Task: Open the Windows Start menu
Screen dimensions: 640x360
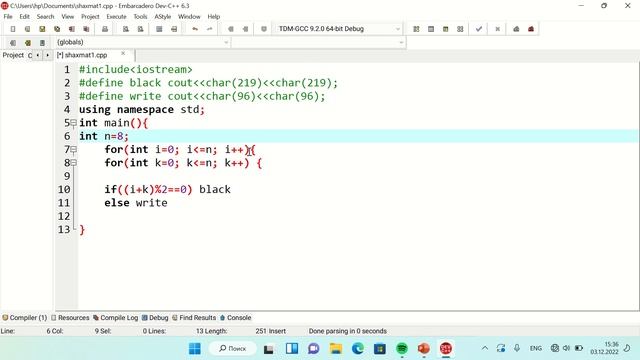Action: tap(195, 349)
